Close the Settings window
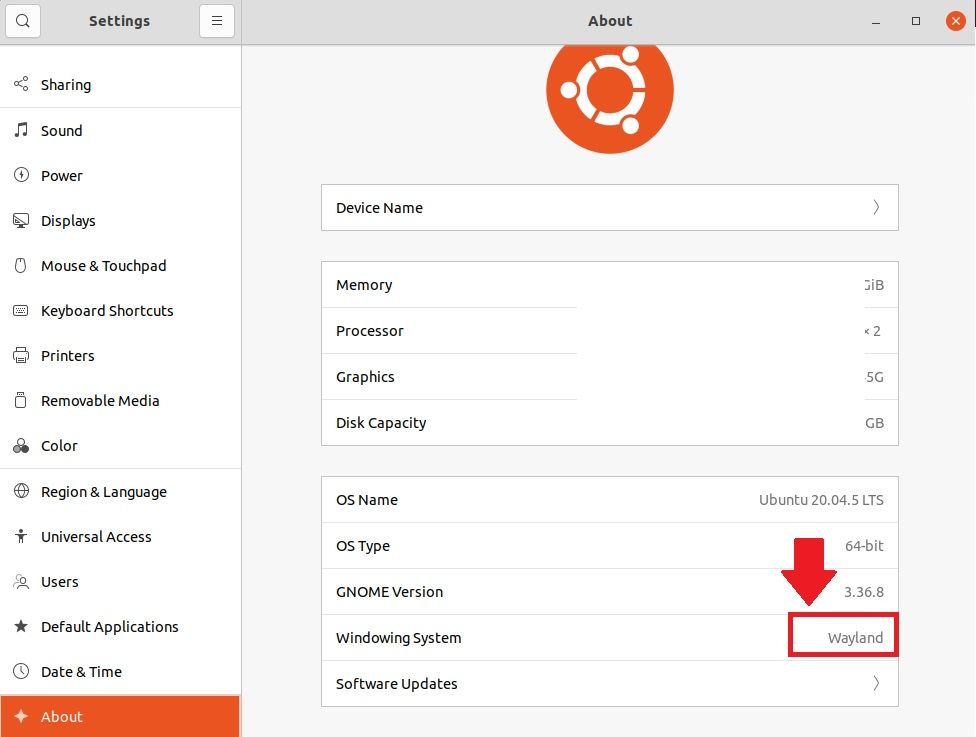Image resolution: width=976 pixels, height=737 pixels. [x=955, y=21]
